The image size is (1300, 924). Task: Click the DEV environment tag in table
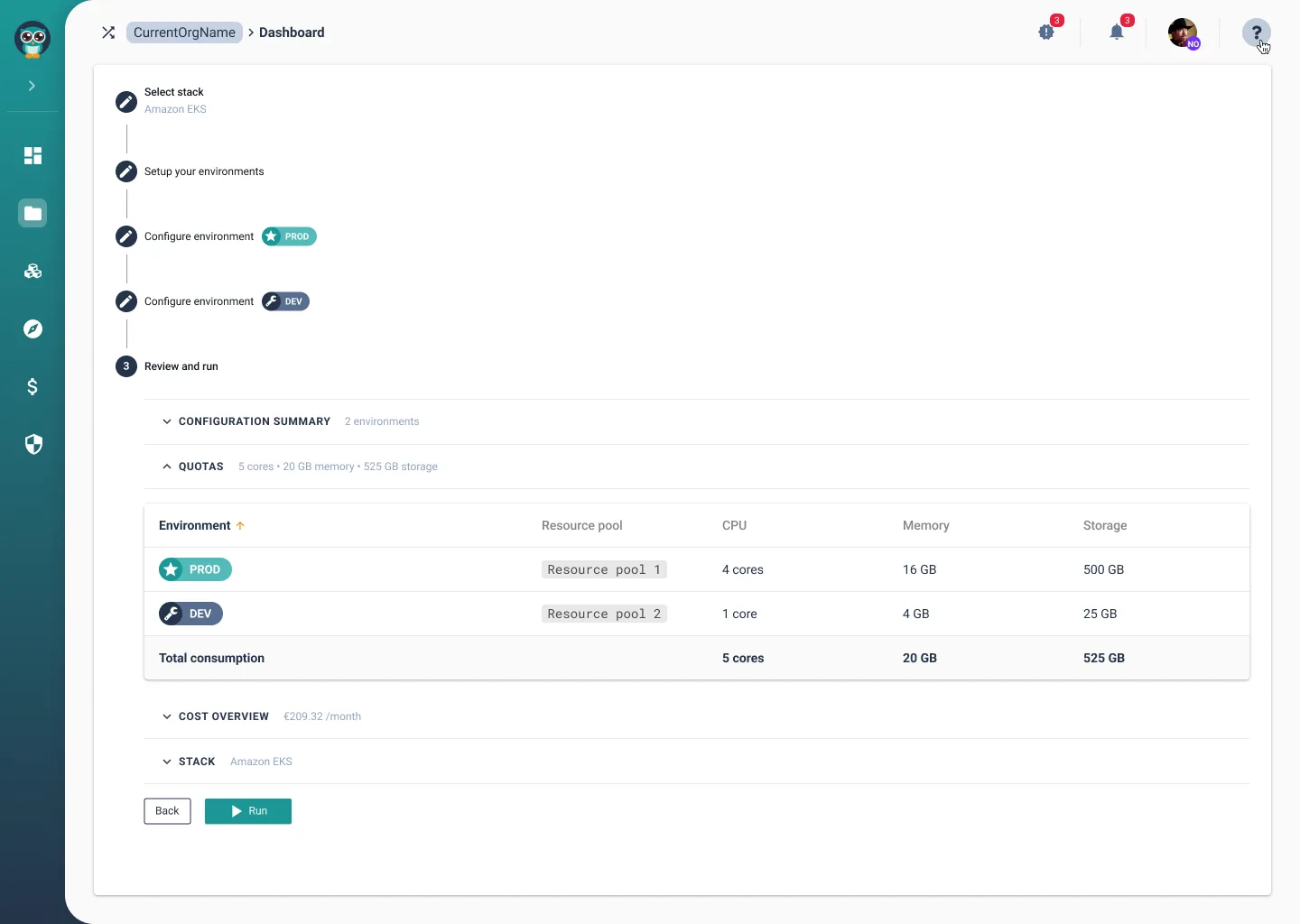pyautogui.click(x=190, y=614)
